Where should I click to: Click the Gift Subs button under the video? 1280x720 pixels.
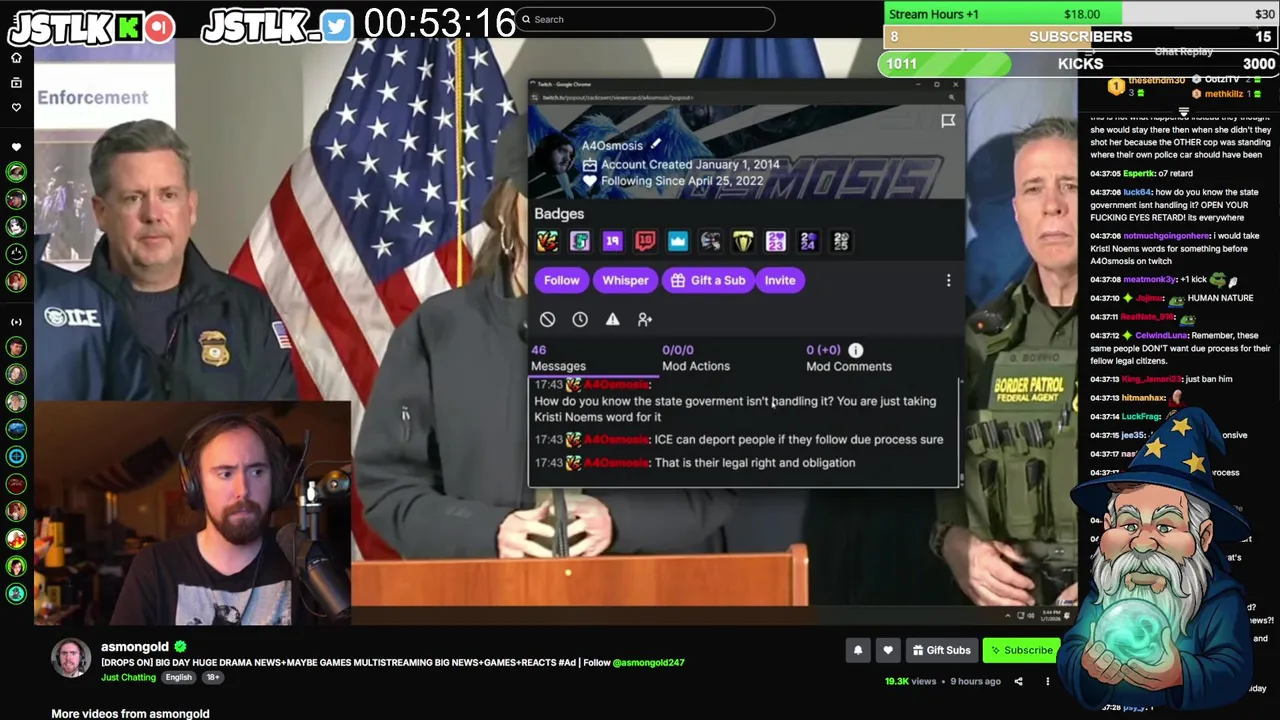point(942,650)
